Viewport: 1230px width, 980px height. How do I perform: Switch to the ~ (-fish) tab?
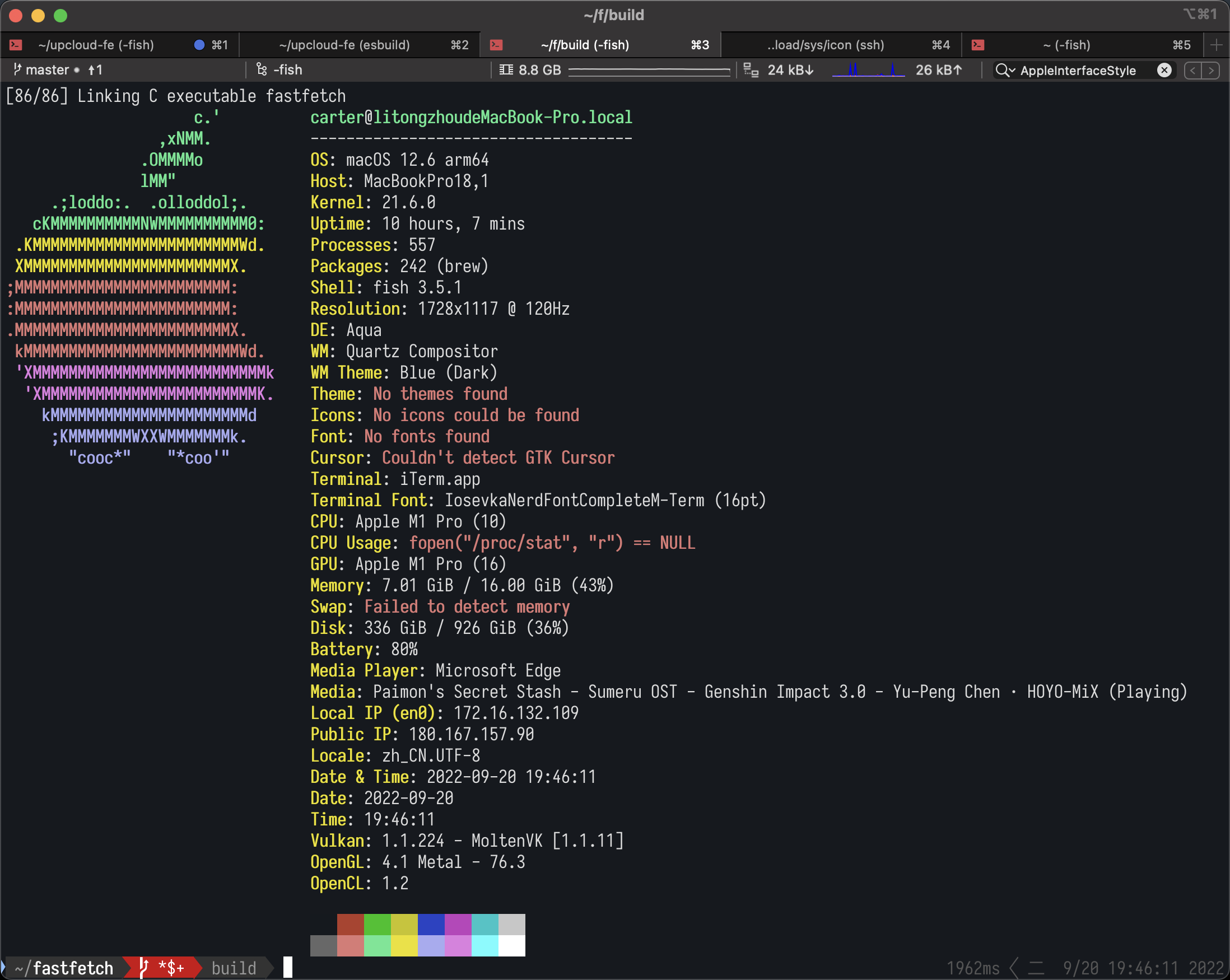point(1066,45)
